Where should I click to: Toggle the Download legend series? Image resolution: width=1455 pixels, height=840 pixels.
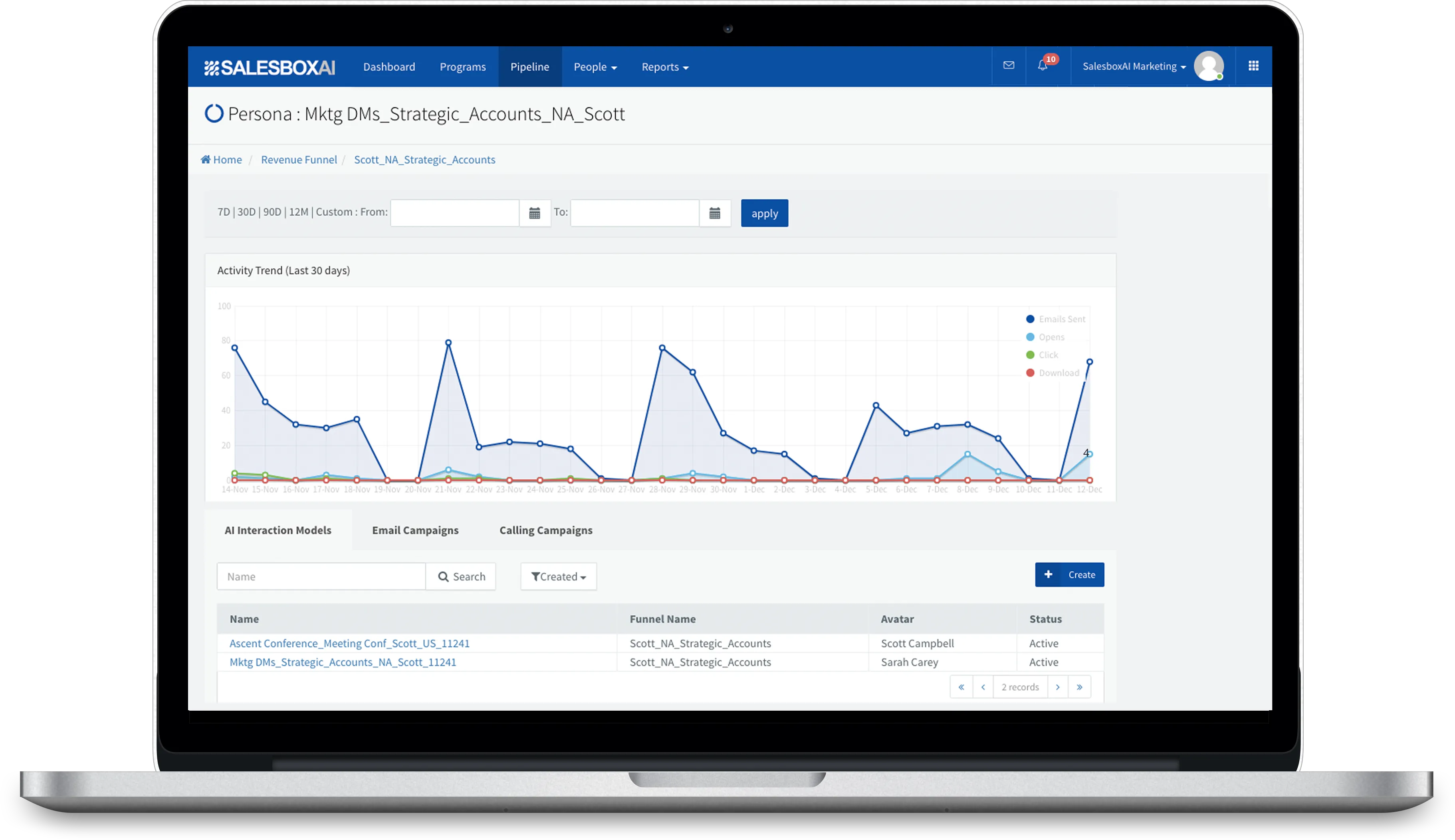point(1058,373)
